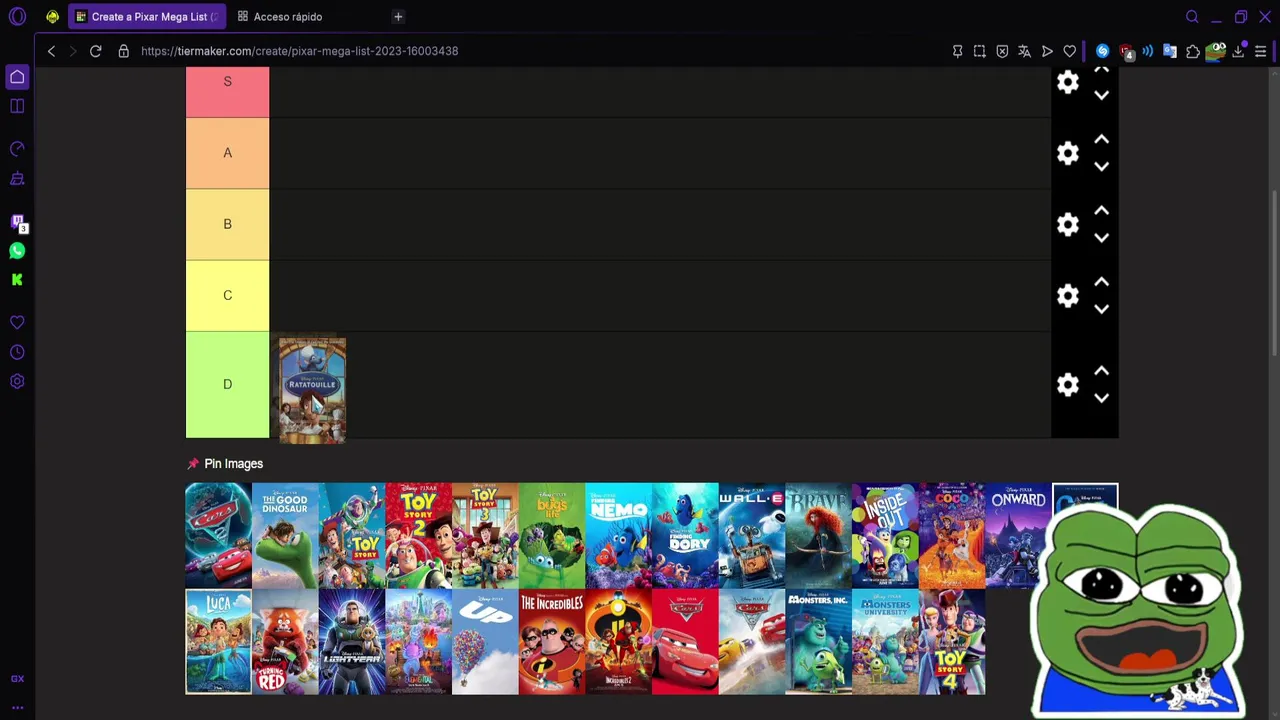The width and height of the screenshot is (1280, 720).
Task: Open GX Cleaner broom icon
Action: [17, 179]
